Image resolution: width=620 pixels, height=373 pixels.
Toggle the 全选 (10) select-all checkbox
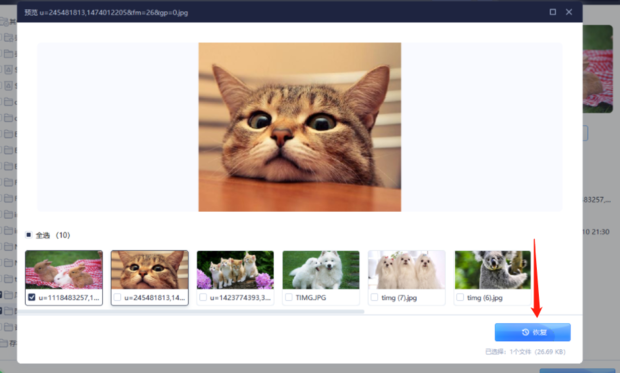[x=28, y=235]
